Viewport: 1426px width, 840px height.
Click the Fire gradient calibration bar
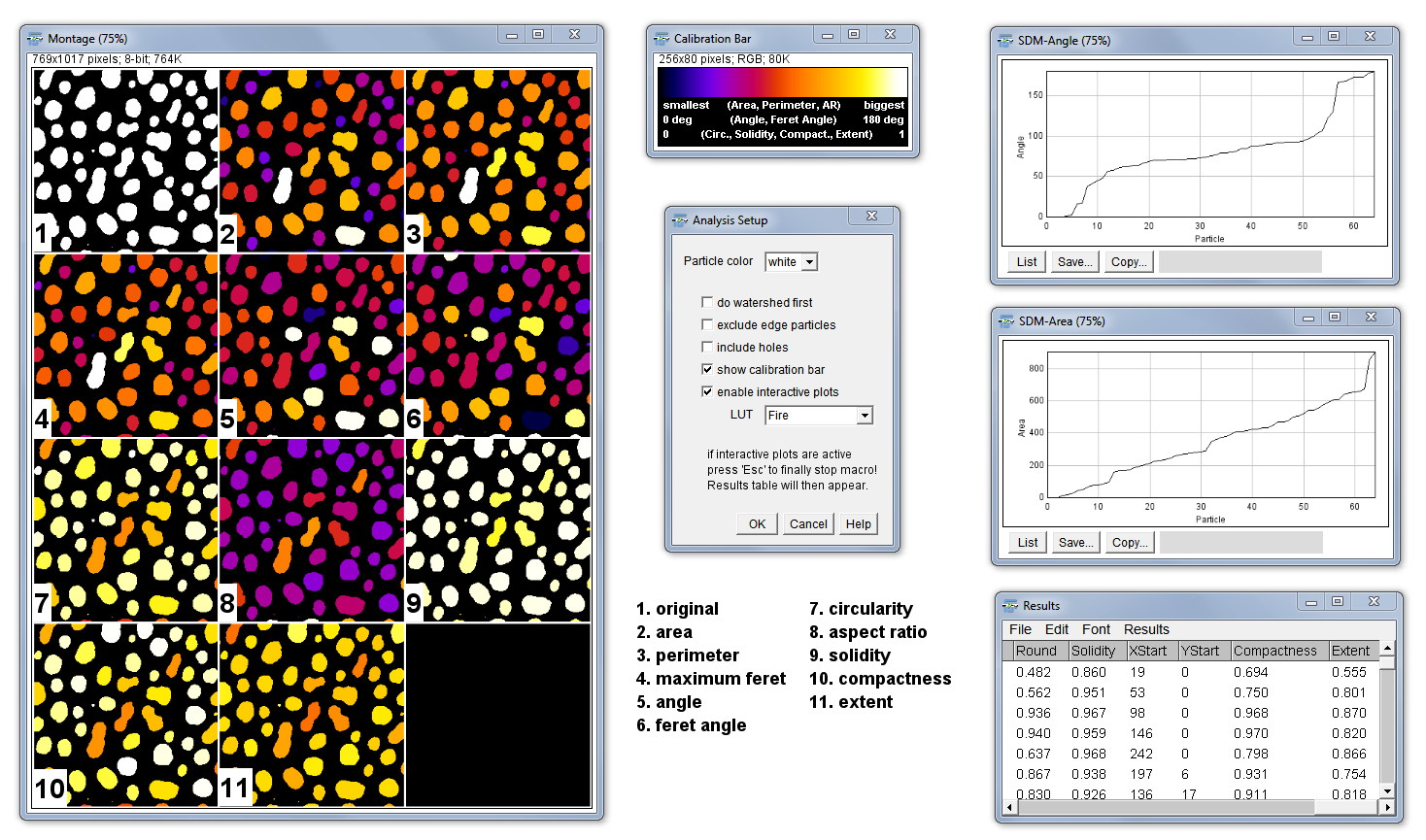click(783, 82)
